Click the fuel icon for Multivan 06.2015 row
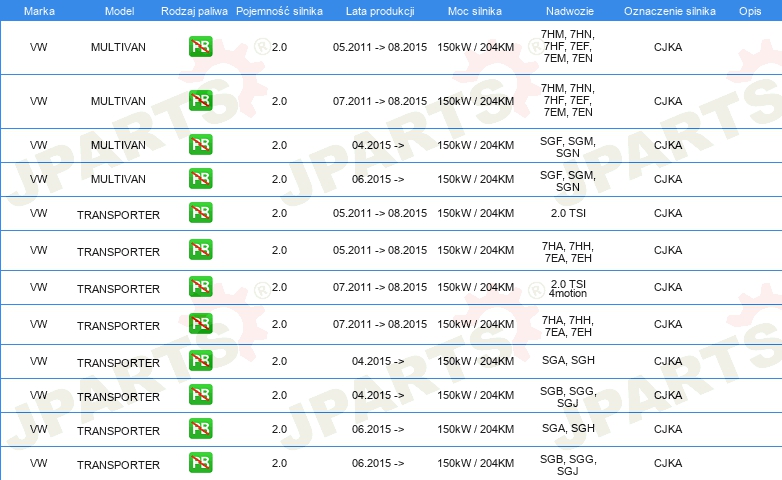The width and height of the screenshot is (782, 480). click(200, 179)
